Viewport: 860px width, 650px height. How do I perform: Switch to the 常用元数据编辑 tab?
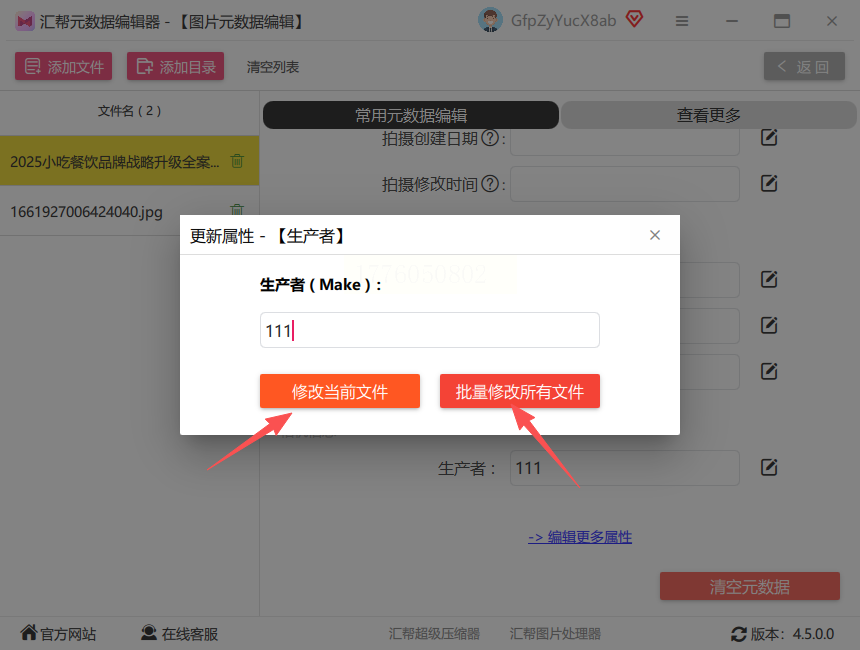[411, 115]
